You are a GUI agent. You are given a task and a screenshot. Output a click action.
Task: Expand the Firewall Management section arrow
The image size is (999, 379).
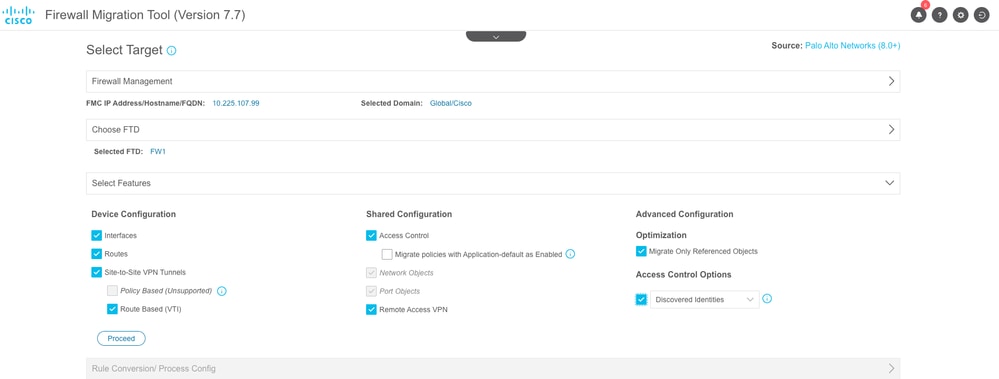pyautogui.click(x=891, y=82)
